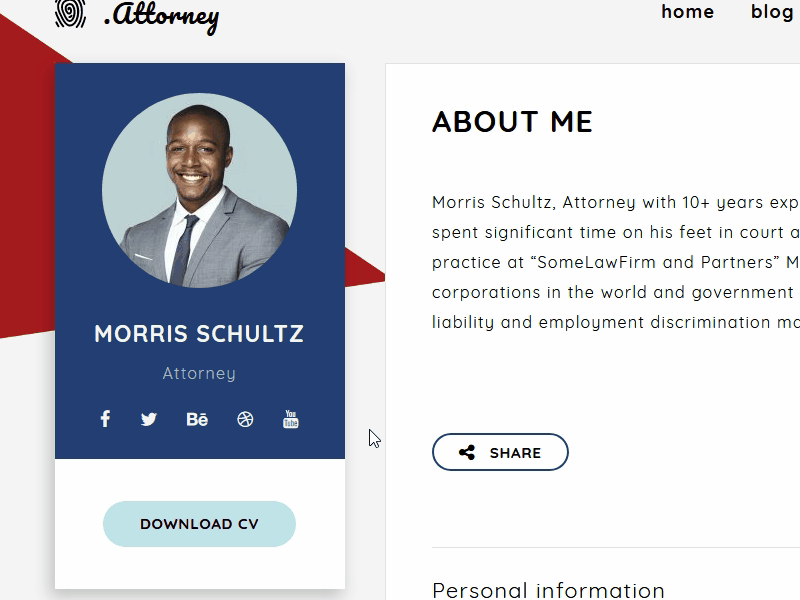Click the Download CV button
Screen dimensions: 800x600
pos(199,524)
